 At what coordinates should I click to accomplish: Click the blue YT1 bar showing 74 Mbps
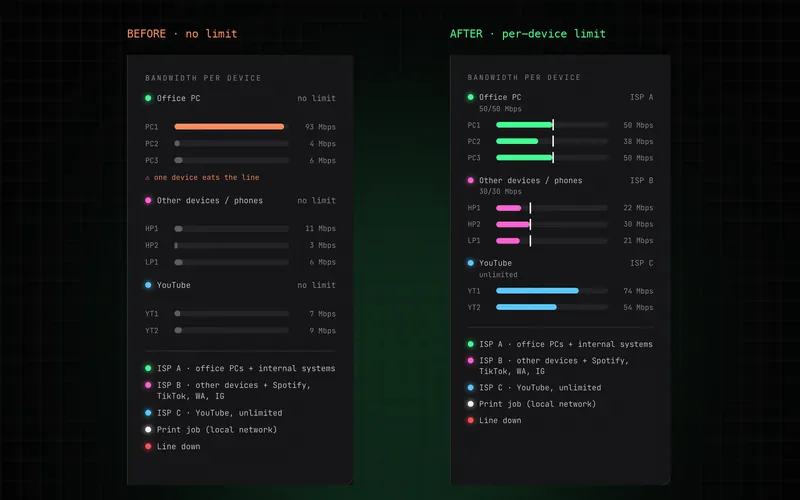[x=537, y=291]
